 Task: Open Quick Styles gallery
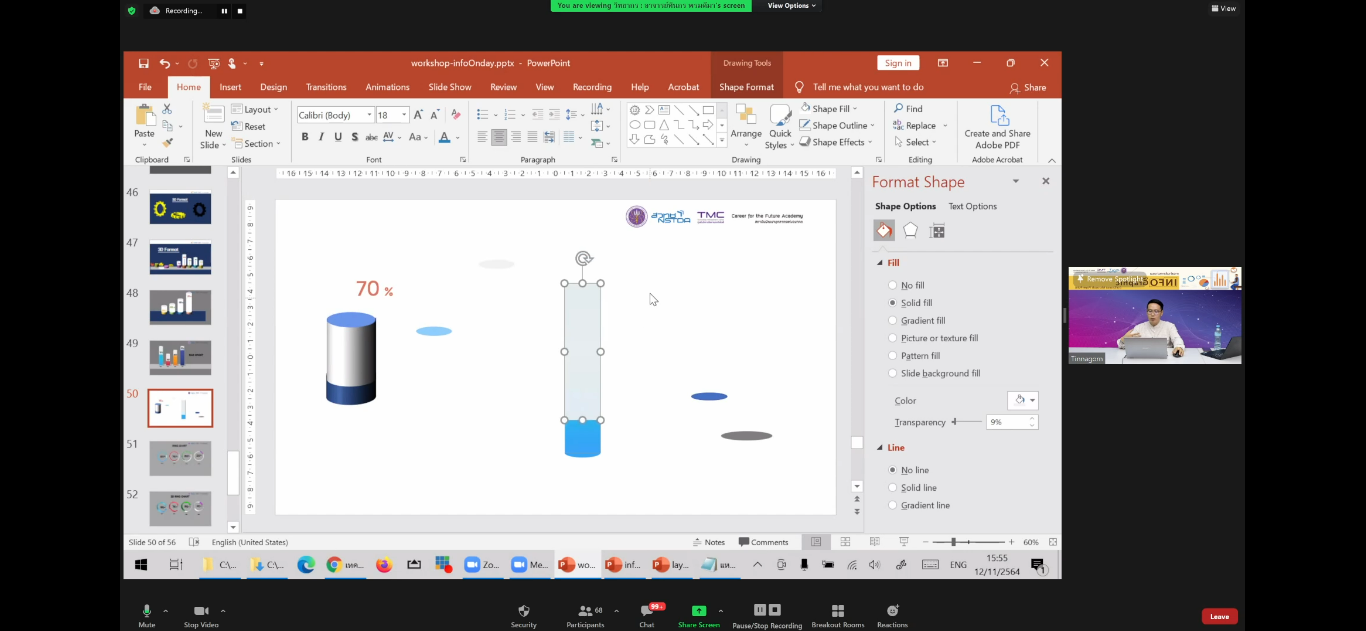click(x=779, y=125)
